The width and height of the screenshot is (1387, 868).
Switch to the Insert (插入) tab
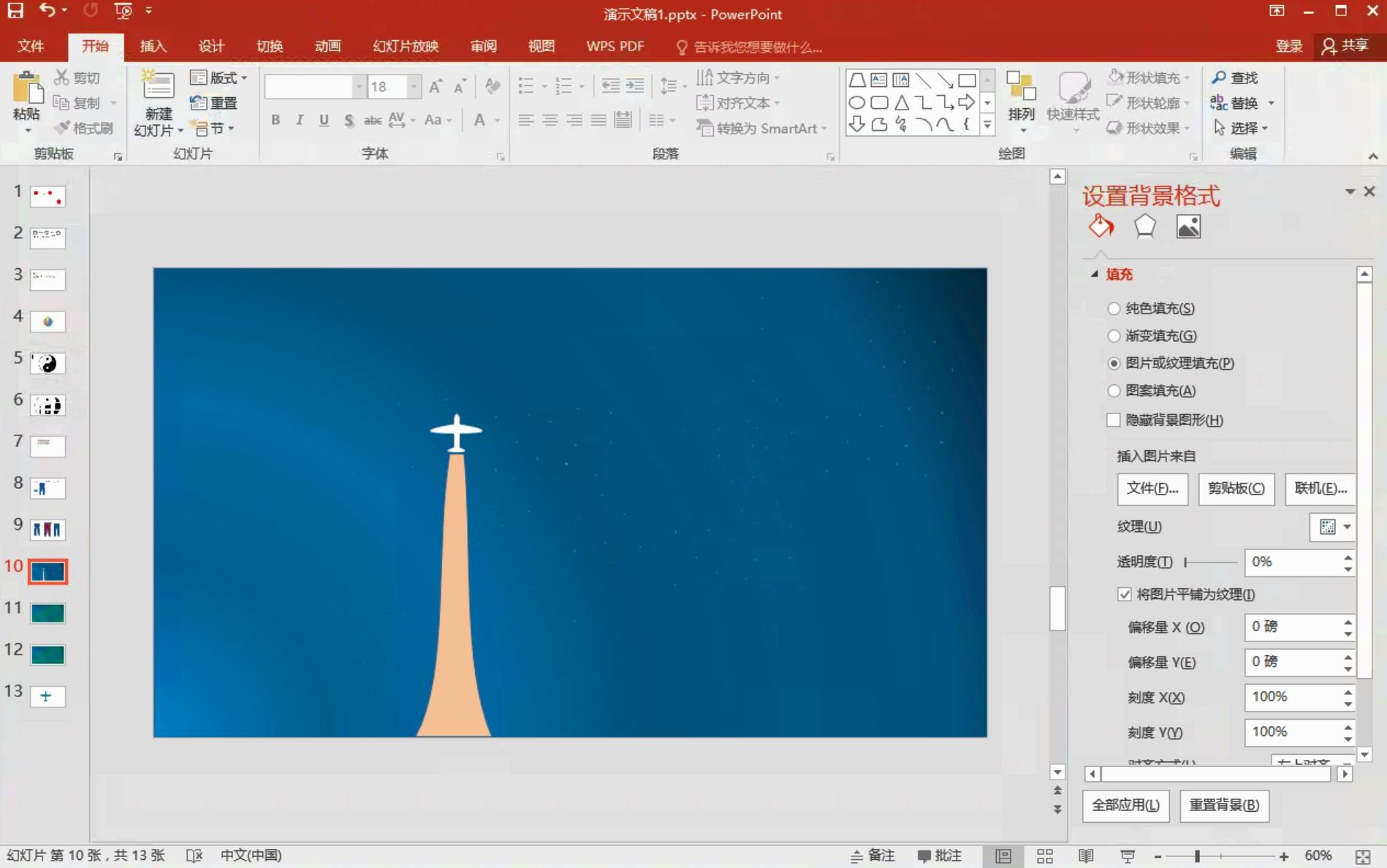[x=153, y=47]
